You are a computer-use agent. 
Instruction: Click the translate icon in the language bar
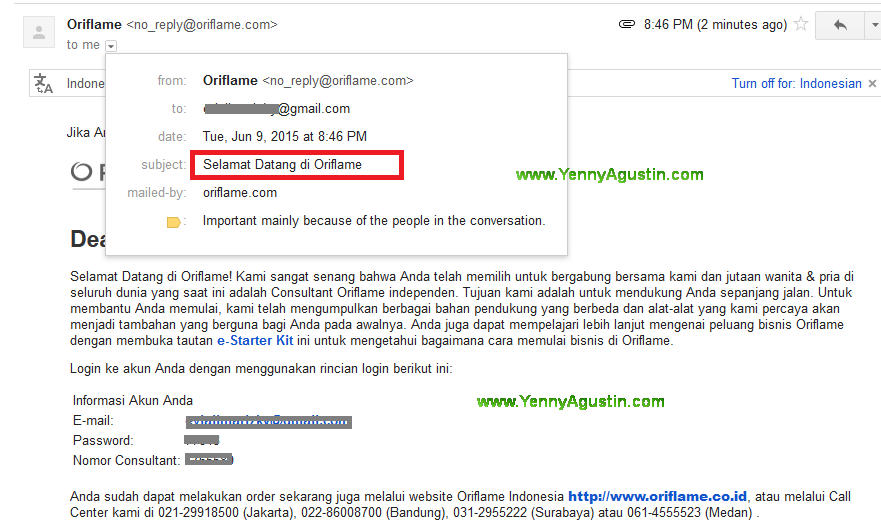coord(43,83)
